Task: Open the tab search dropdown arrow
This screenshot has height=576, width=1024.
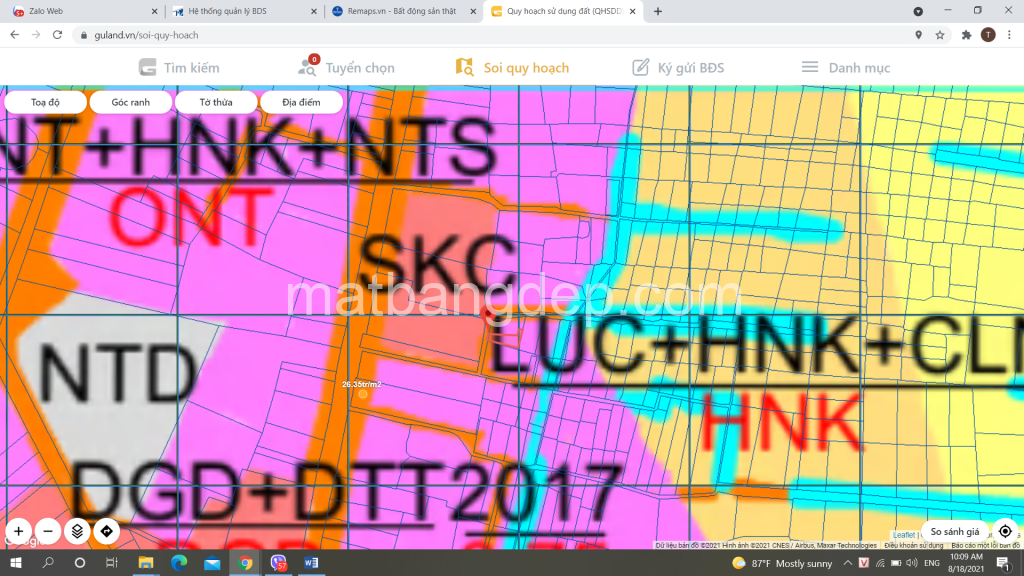Action: [918, 11]
